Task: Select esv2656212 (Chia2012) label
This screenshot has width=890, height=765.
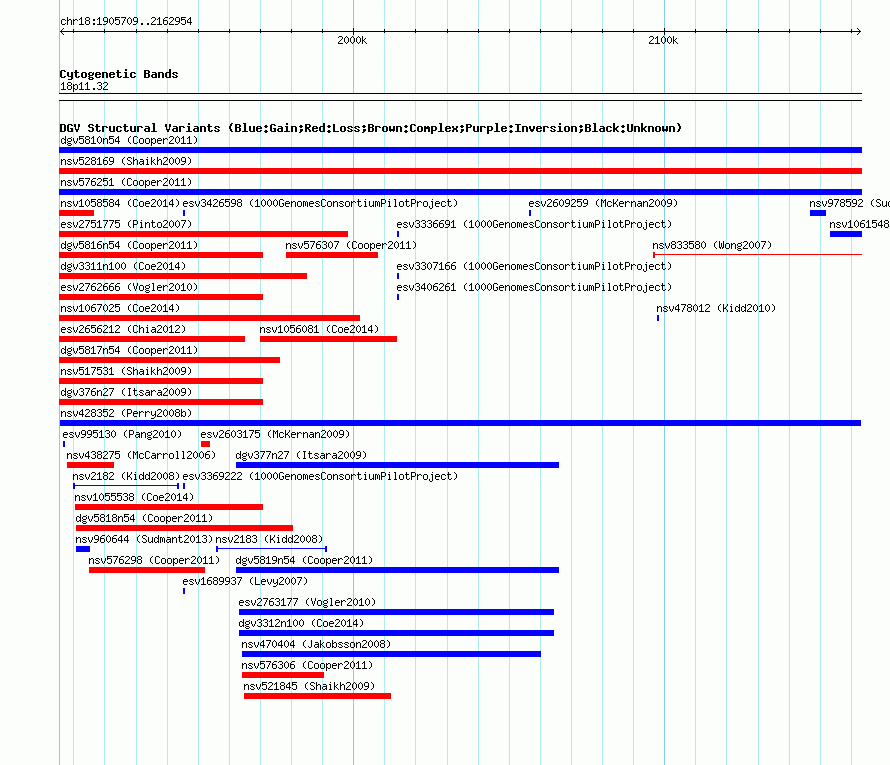Action: (x=123, y=329)
